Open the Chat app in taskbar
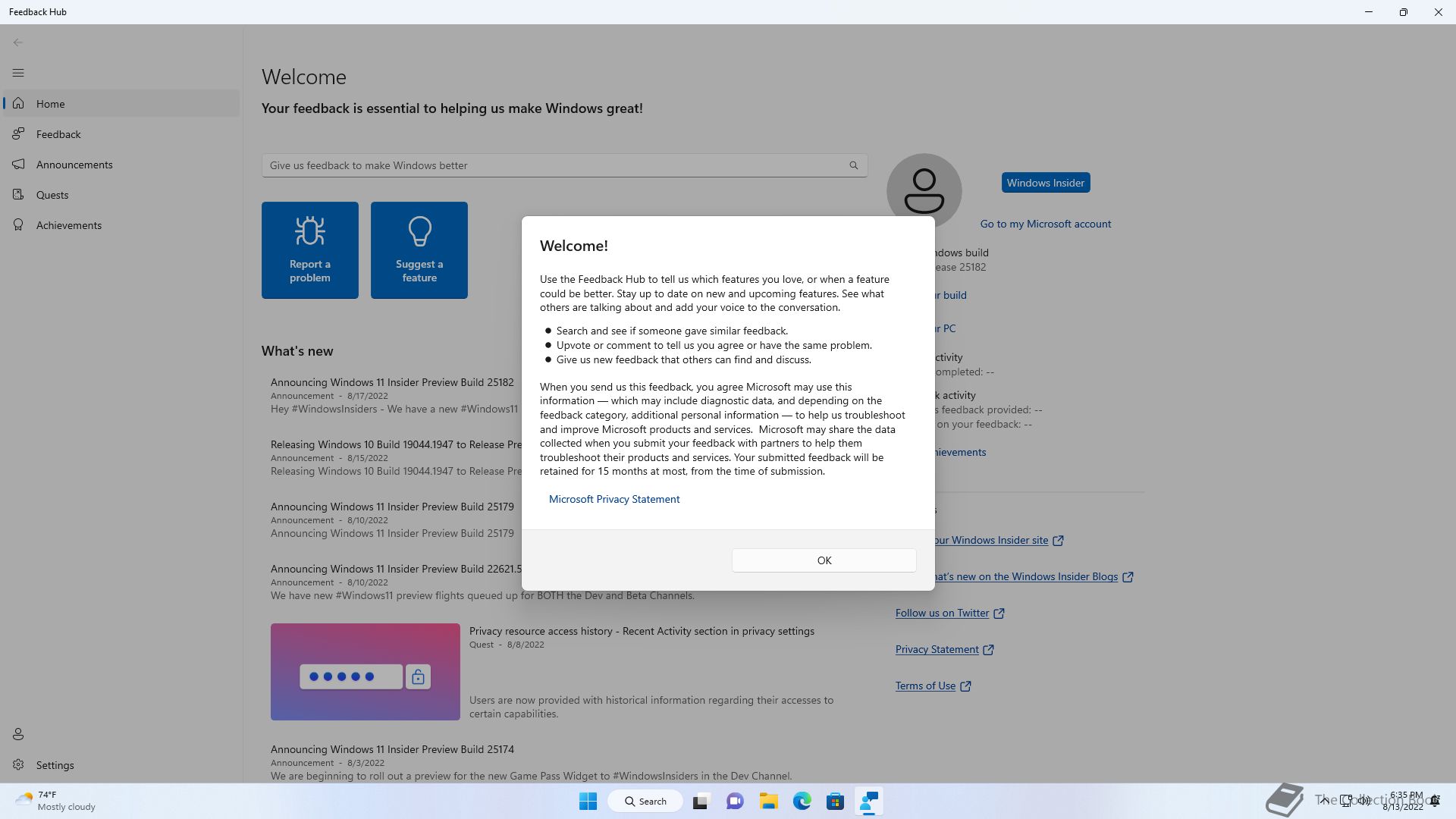This screenshot has height=819, width=1456. click(735, 802)
